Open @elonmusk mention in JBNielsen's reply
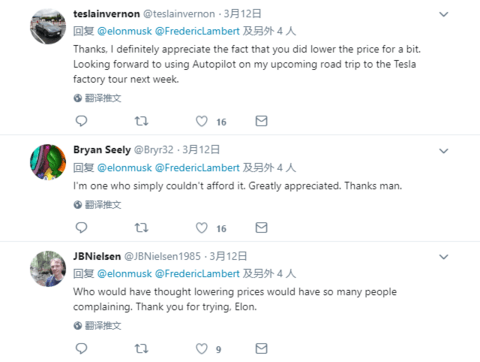 [x=124, y=274]
